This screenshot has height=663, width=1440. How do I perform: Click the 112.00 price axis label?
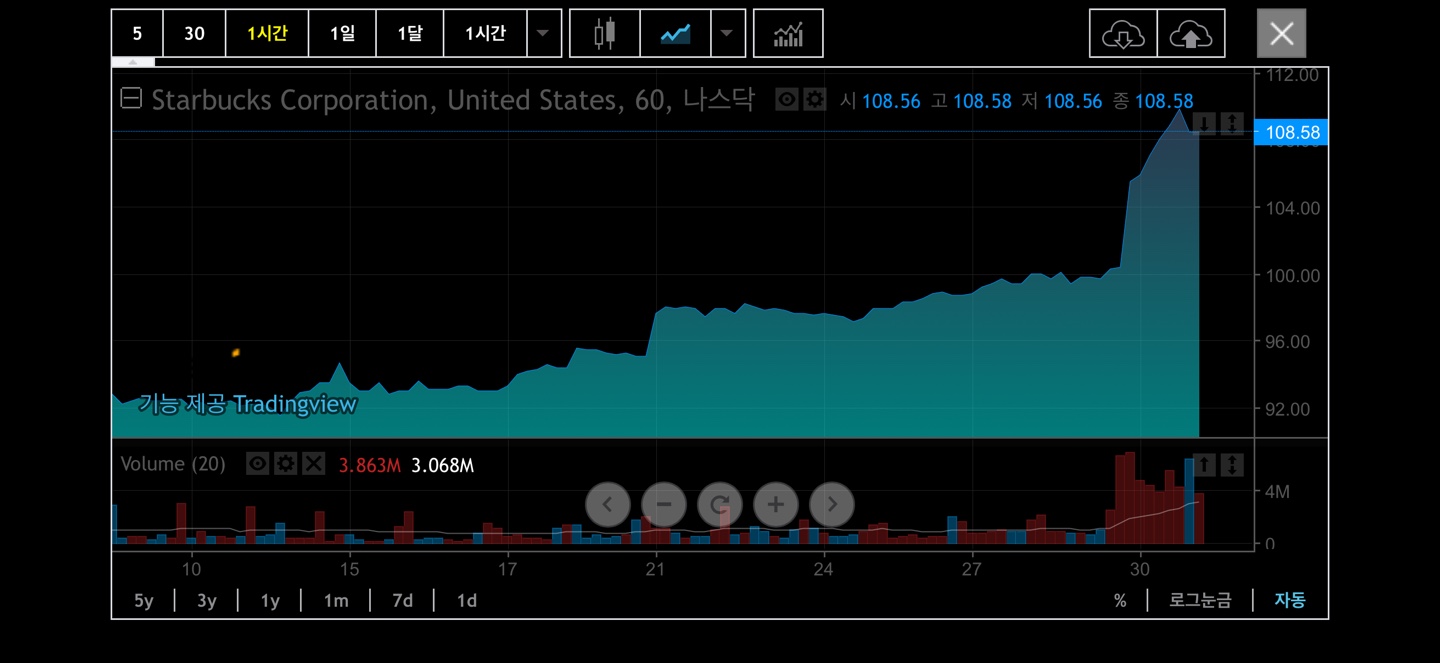[1292, 75]
